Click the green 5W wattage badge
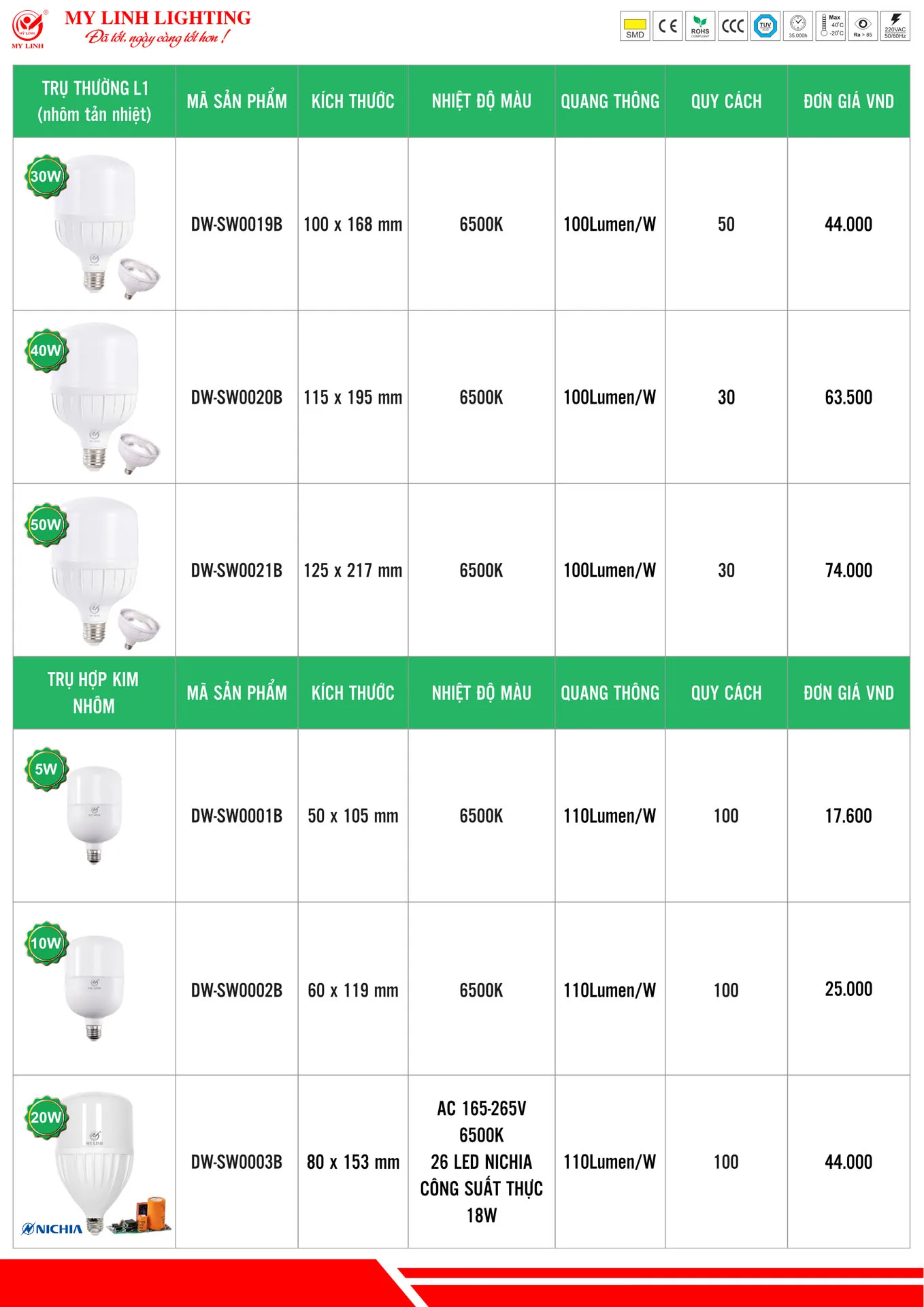This screenshot has height=1307, width=924. tap(46, 769)
